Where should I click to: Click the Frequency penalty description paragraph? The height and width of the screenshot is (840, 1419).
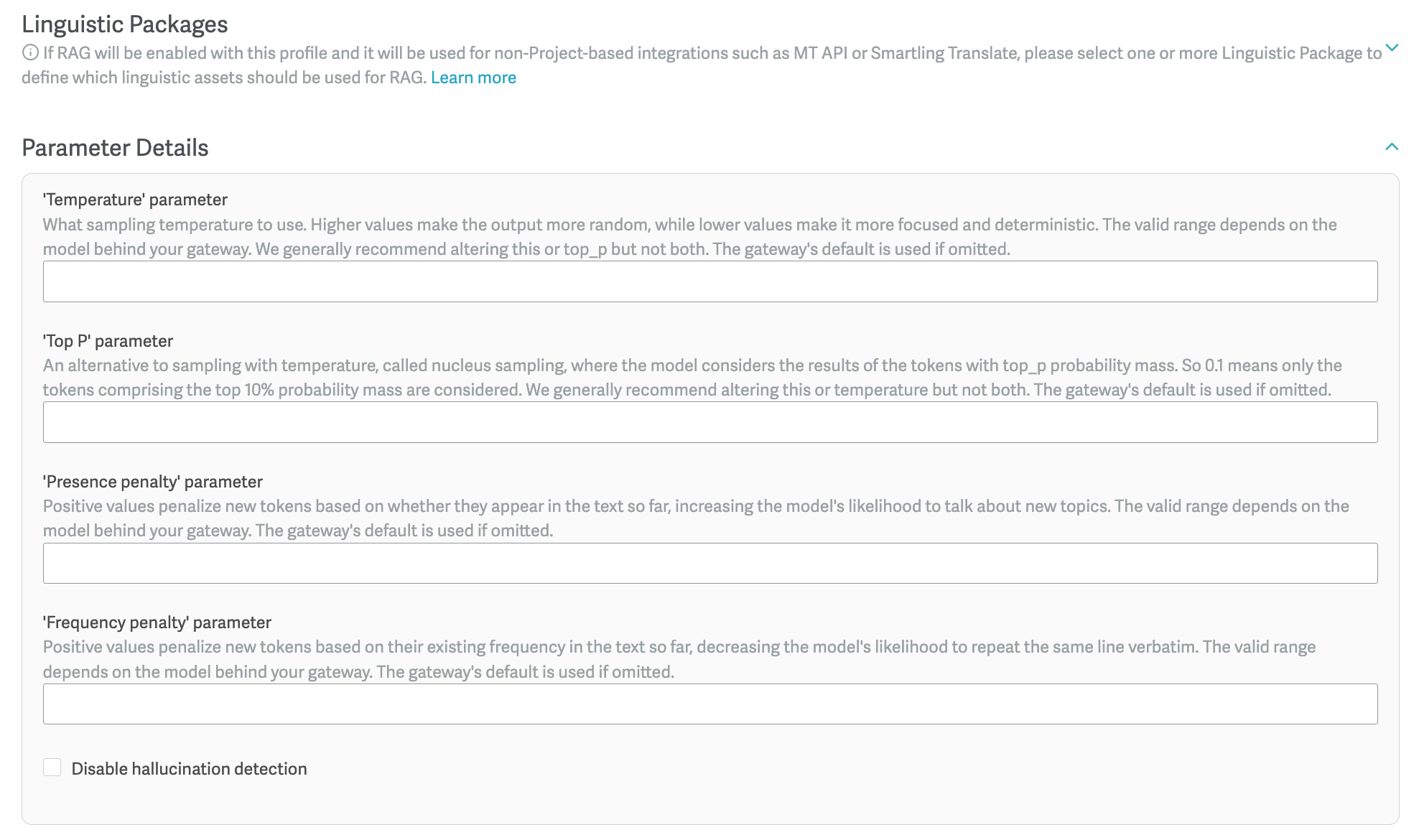(679, 659)
